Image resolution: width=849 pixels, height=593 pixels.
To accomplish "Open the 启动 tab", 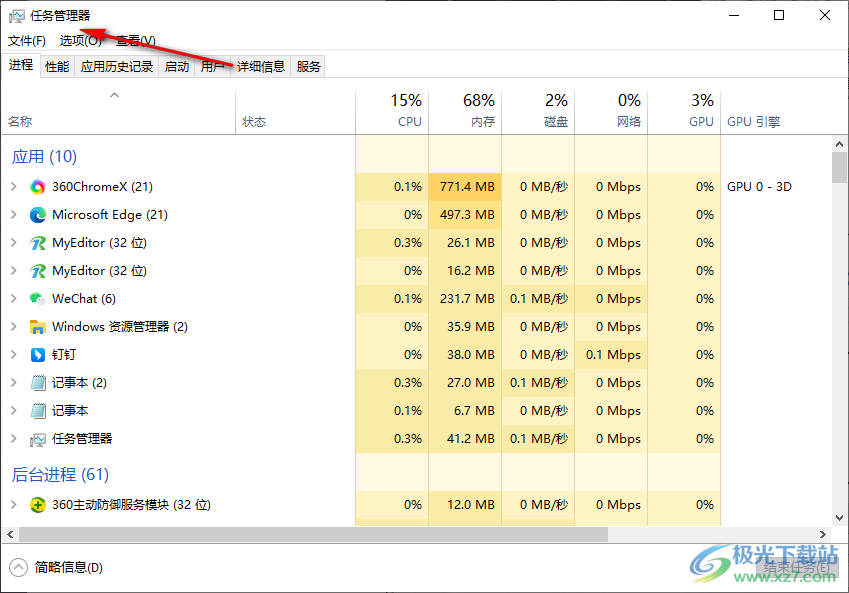I will pos(177,67).
